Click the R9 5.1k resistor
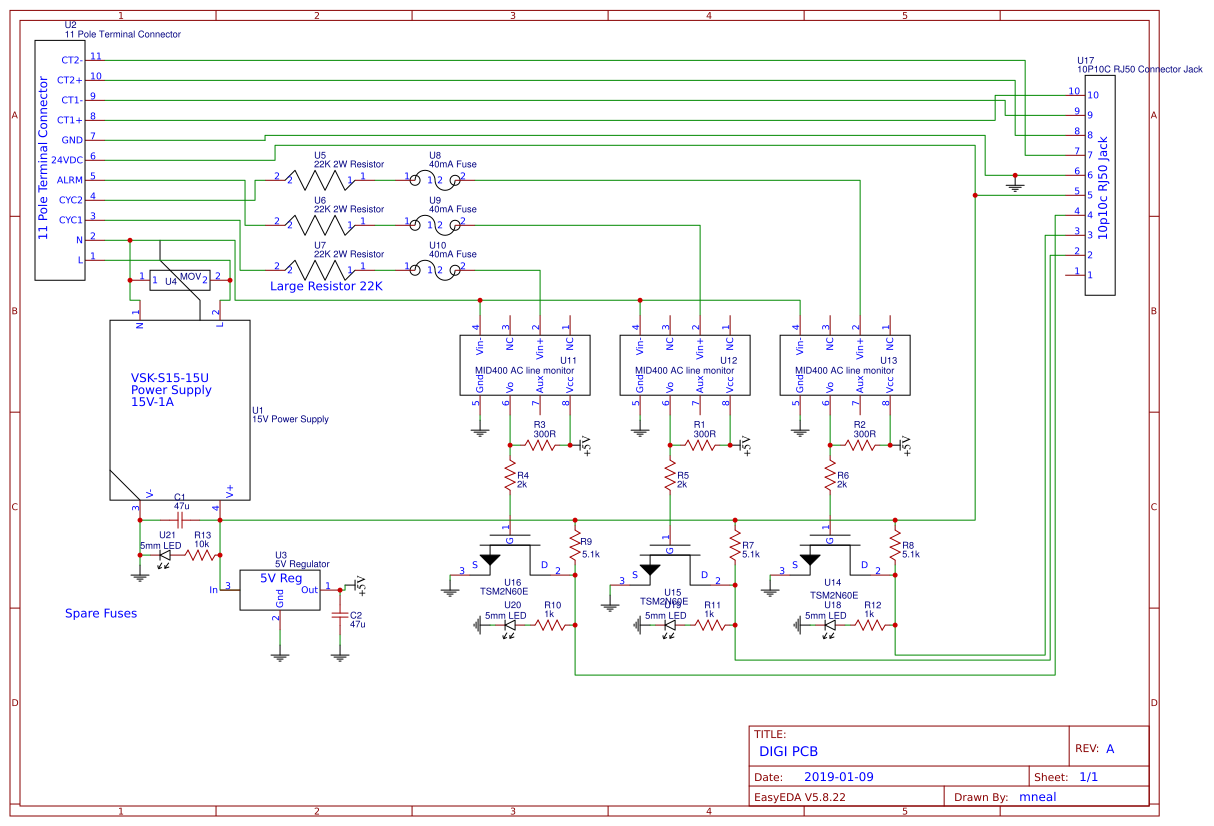Screen dimensions: 1214x826 575,547
